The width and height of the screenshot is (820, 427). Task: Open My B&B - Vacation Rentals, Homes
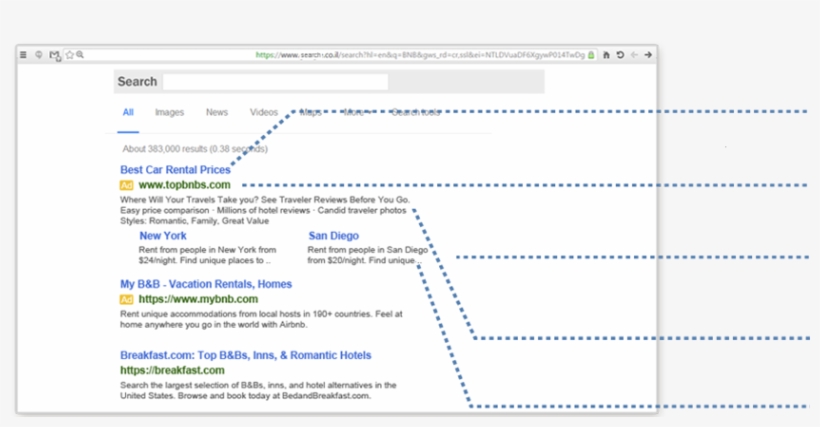pyautogui.click(x=206, y=284)
